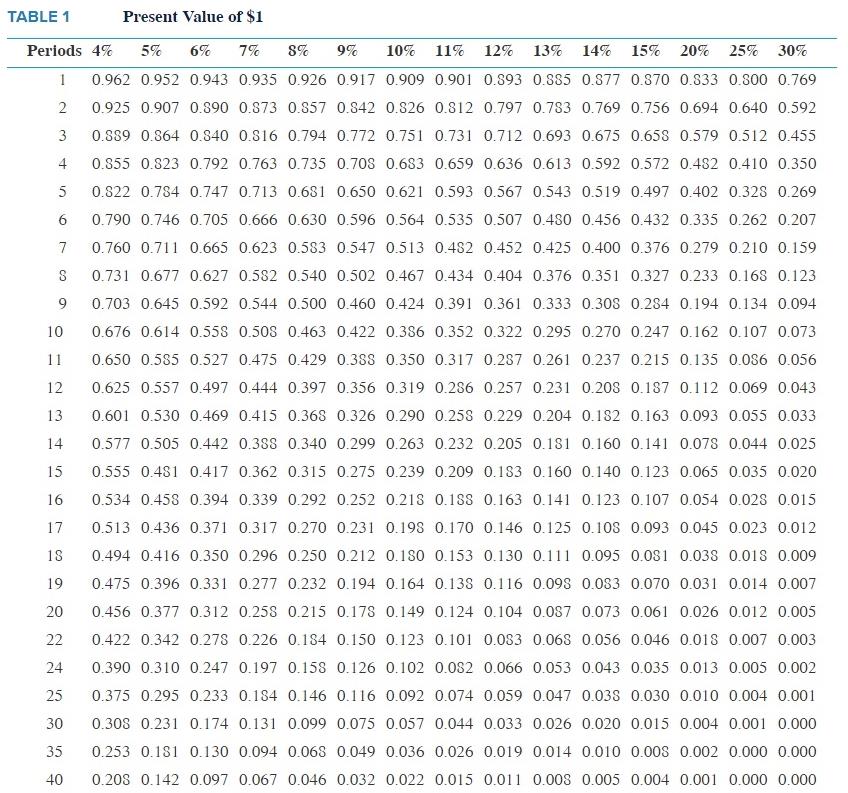
Task: Click cell 0.907 in period 2 row
Action: point(160,108)
